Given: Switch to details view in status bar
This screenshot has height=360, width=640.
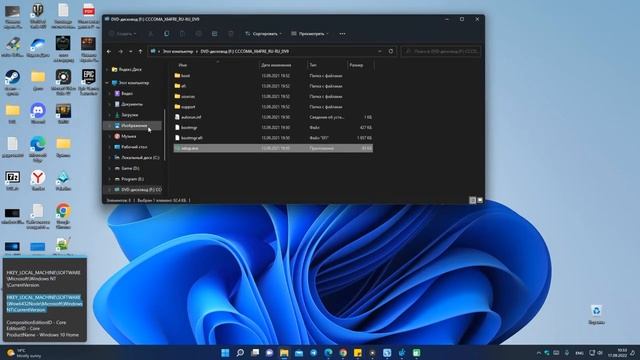Looking at the screenshot, I should coord(472,200).
